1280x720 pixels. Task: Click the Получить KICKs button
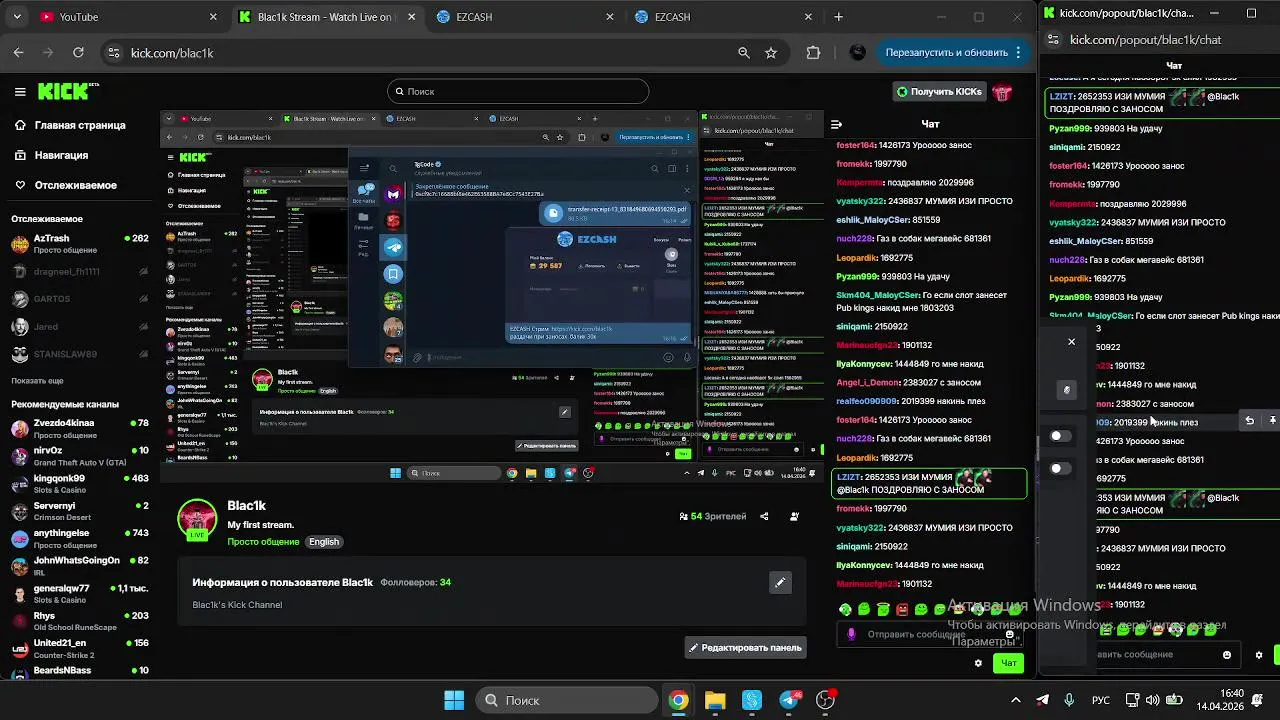[x=939, y=92]
